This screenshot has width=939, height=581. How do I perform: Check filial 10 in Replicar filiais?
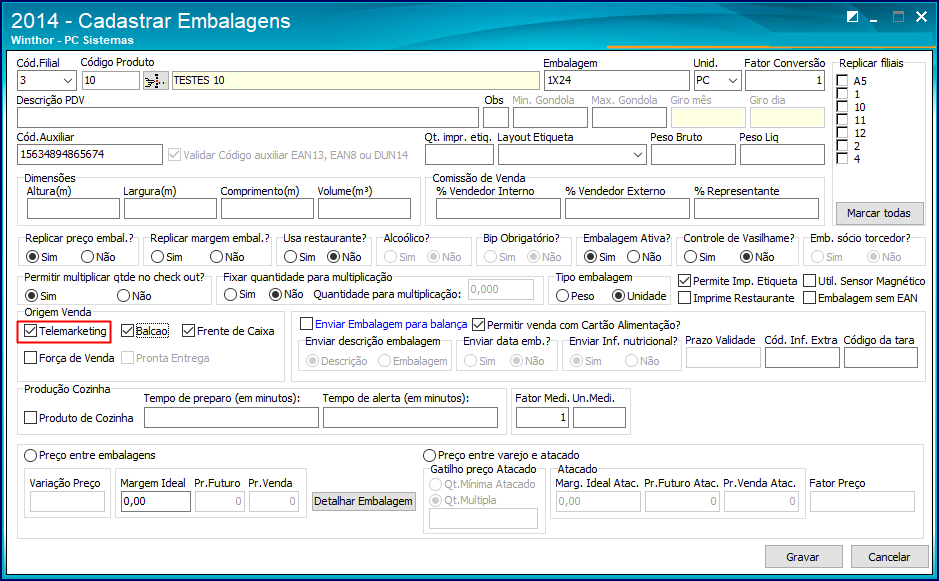(x=843, y=107)
